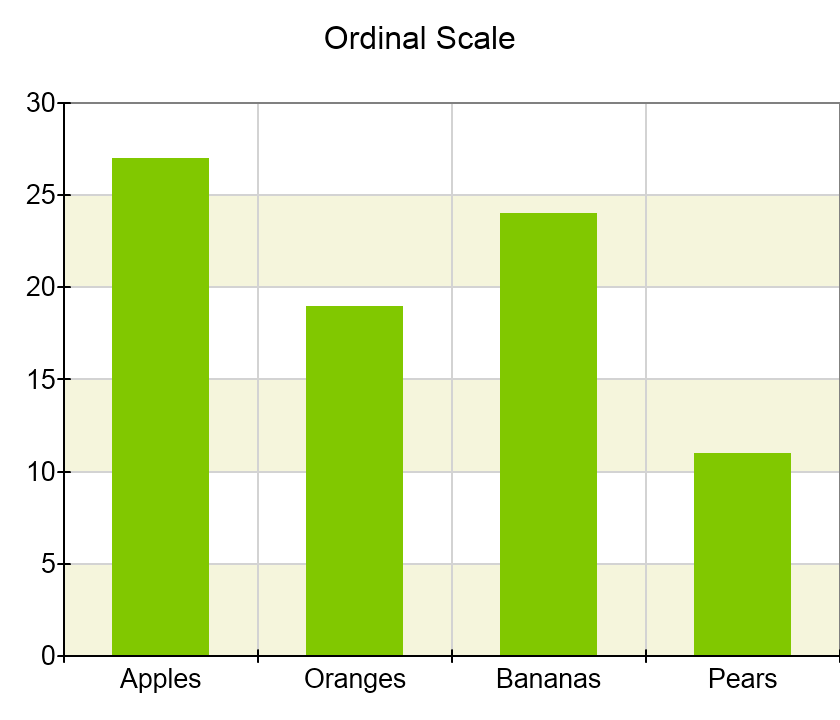Select the green Oranges bar
The width and height of the screenshot is (840, 720).
(x=354, y=480)
